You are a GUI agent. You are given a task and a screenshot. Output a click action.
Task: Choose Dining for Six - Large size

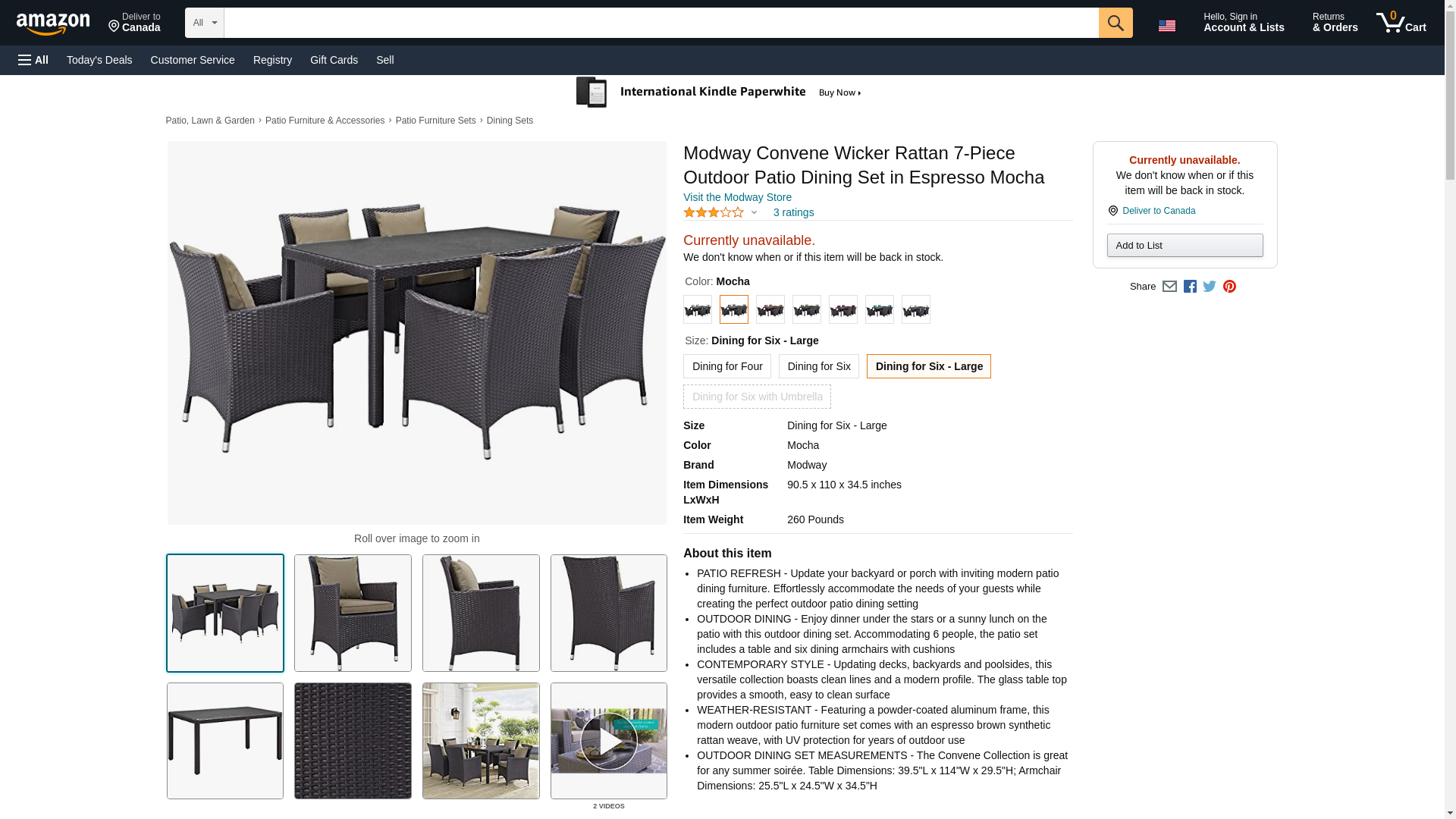pos(928,366)
